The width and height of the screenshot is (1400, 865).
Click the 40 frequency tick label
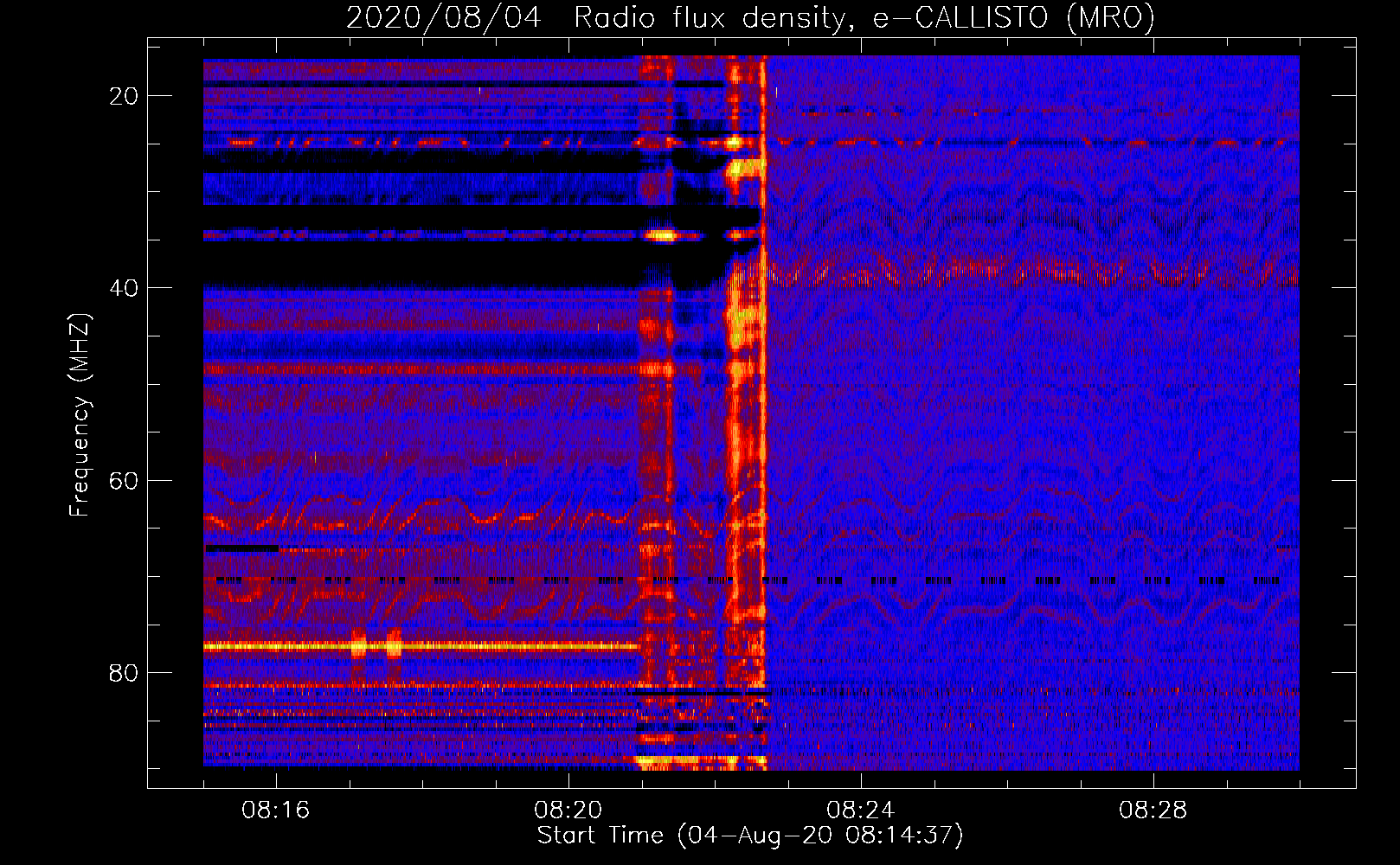125,288
